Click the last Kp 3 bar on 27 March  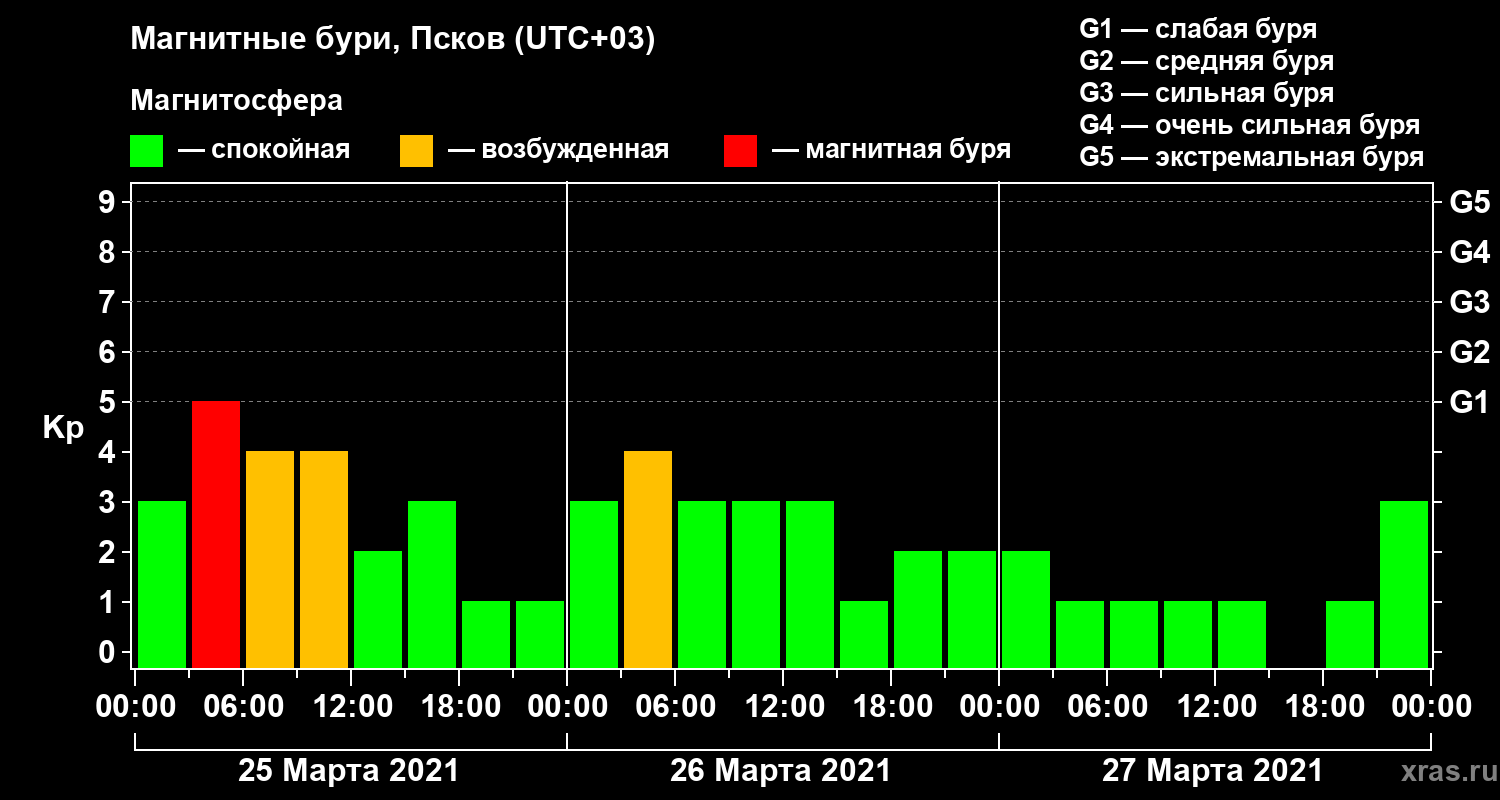click(x=1404, y=584)
